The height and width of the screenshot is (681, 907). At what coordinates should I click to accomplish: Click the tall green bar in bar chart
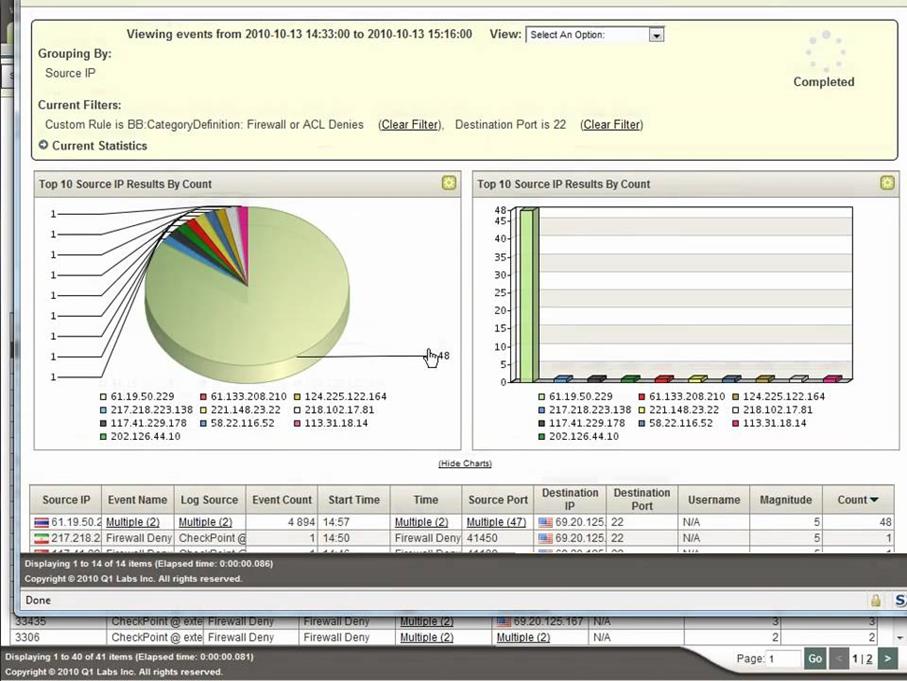tap(528, 295)
